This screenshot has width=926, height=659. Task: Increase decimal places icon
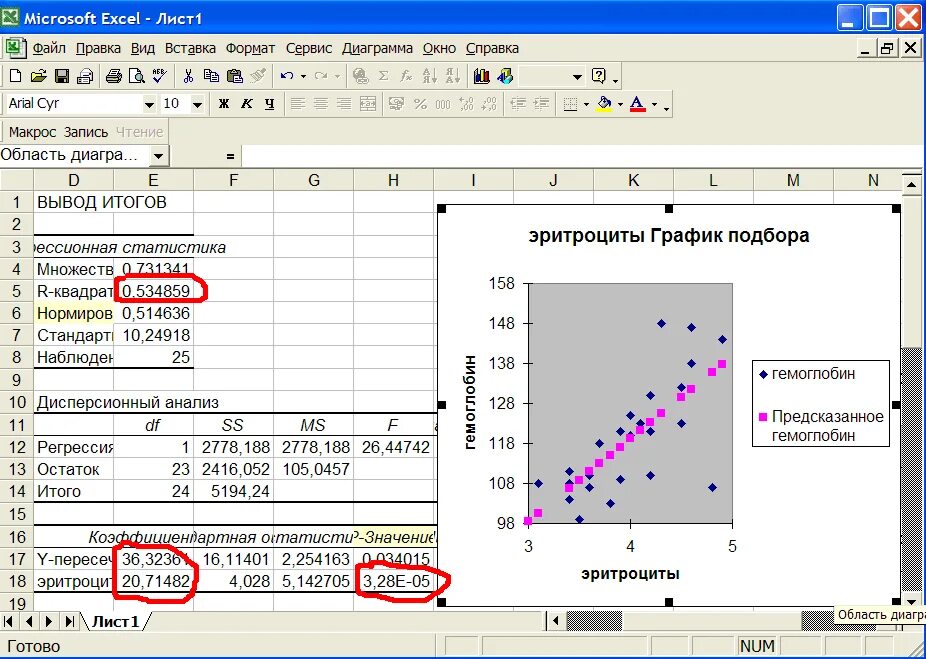466,105
